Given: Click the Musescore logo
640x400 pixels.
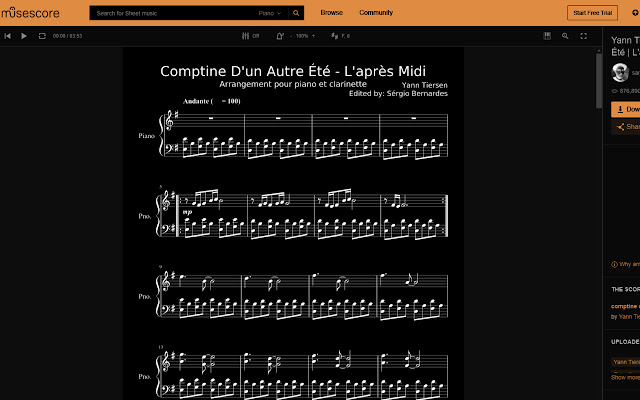Looking at the screenshot, I should (x=30, y=13).
